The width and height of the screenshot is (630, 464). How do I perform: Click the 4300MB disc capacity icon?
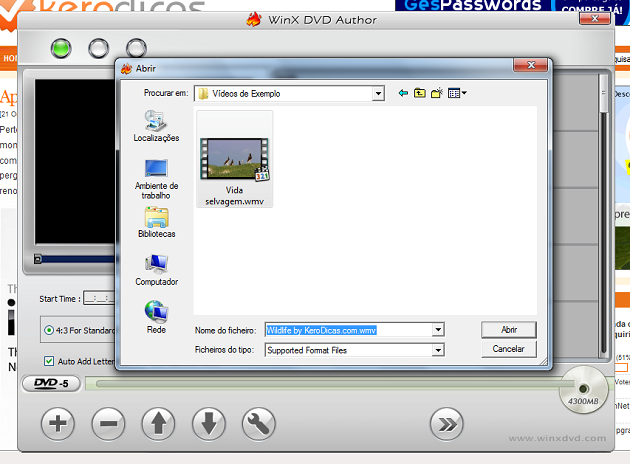click(x=583, y=390)
